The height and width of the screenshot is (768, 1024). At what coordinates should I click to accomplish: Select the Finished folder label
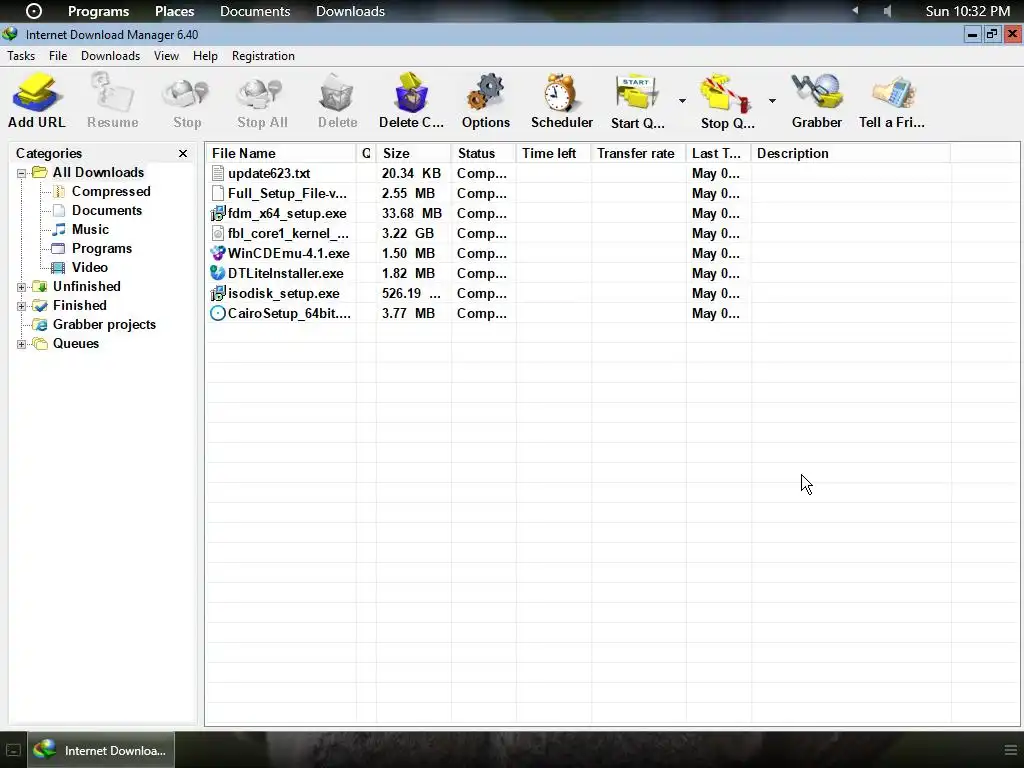pyautogui.click(x=80, y=305)
